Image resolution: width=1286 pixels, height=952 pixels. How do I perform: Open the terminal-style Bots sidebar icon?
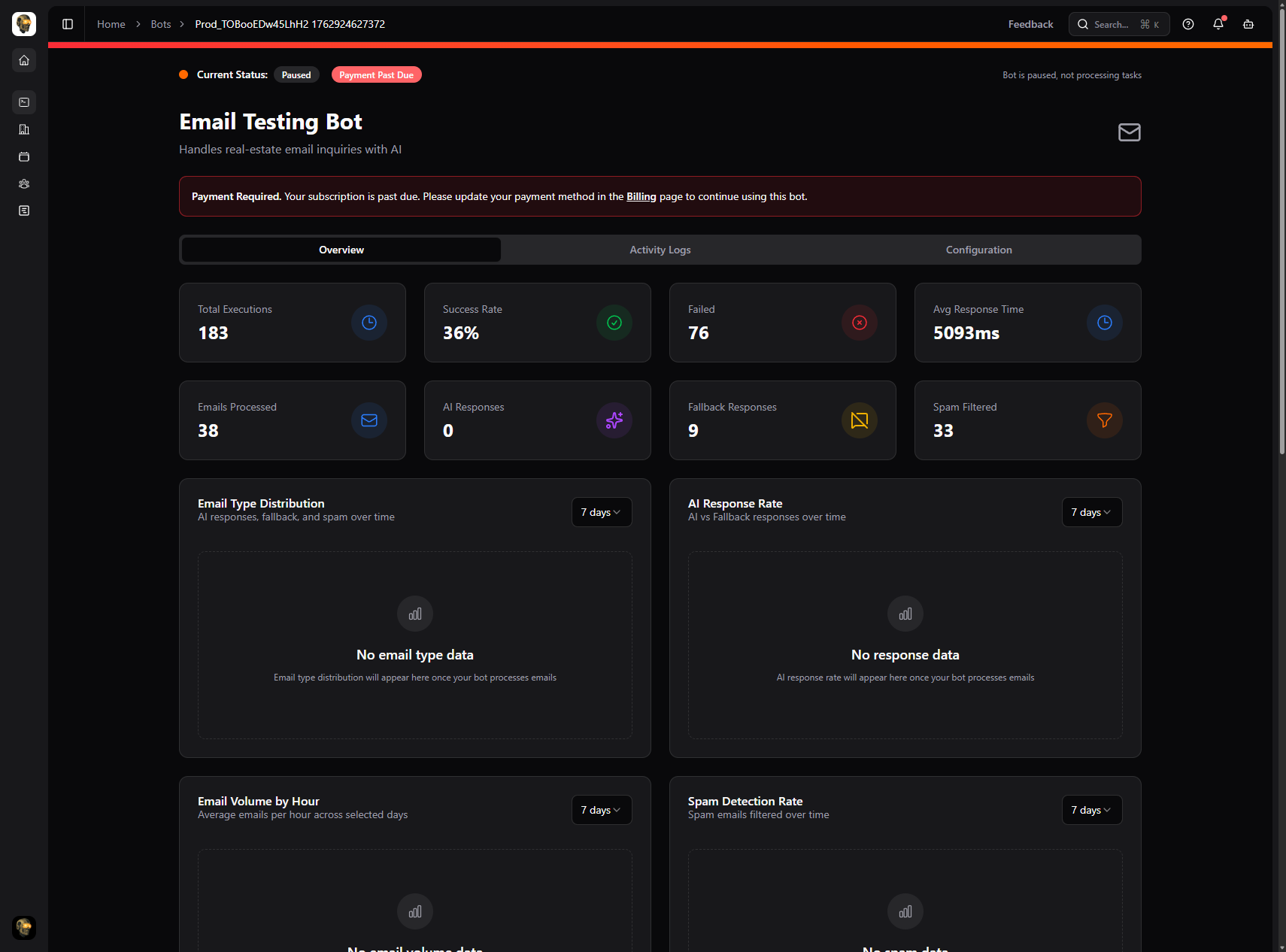point(24,102)
